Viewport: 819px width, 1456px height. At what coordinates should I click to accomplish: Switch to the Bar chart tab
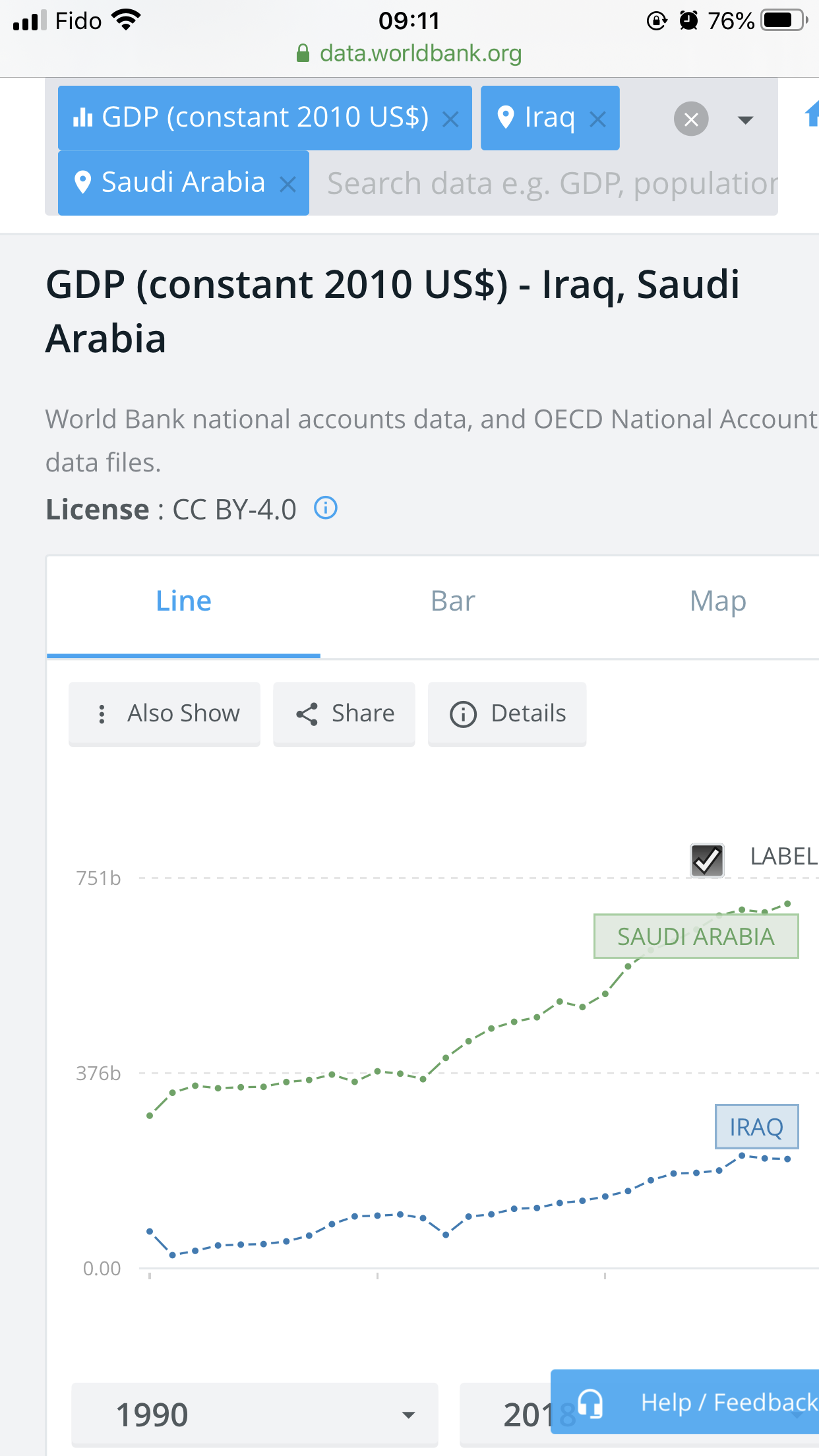[452, 601]
